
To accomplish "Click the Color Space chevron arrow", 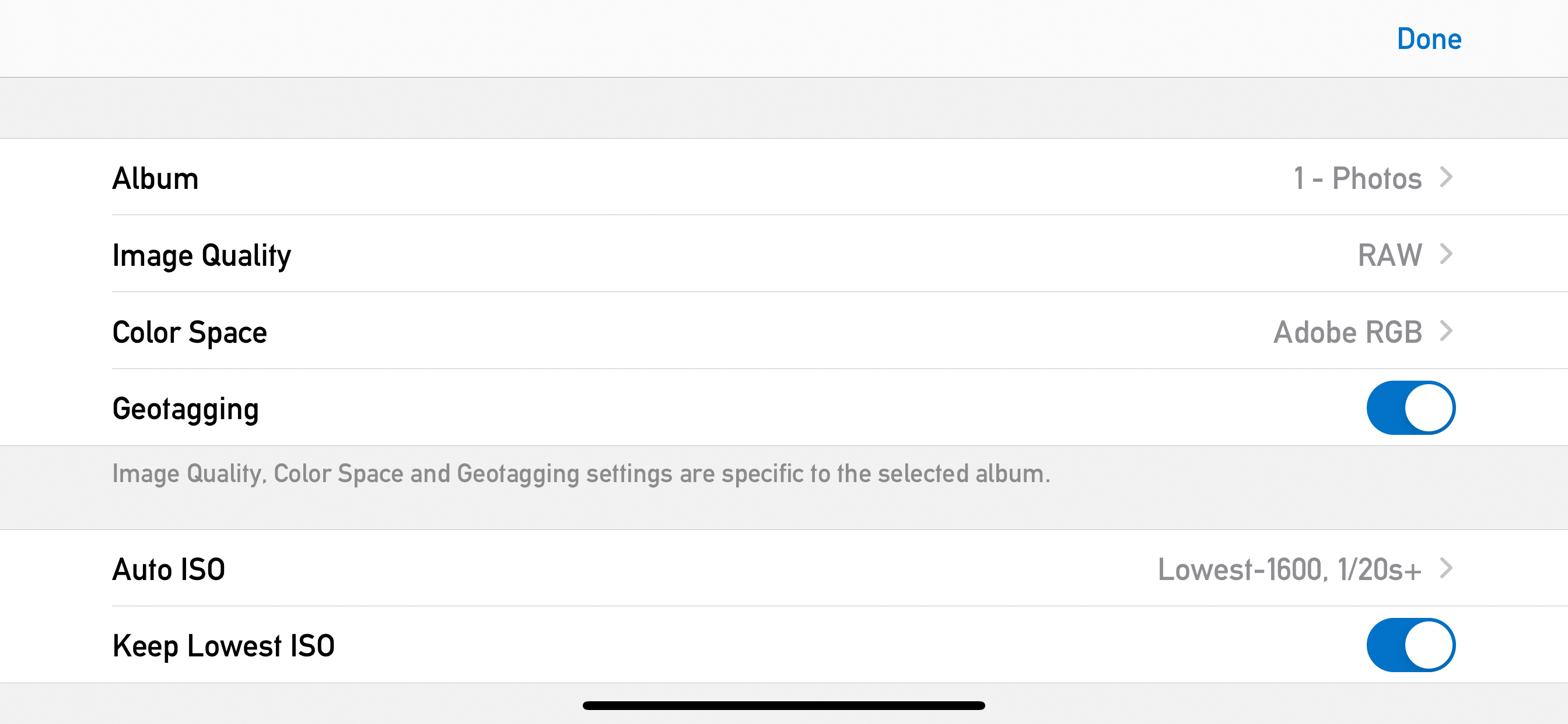I will tap(1446, 331).
